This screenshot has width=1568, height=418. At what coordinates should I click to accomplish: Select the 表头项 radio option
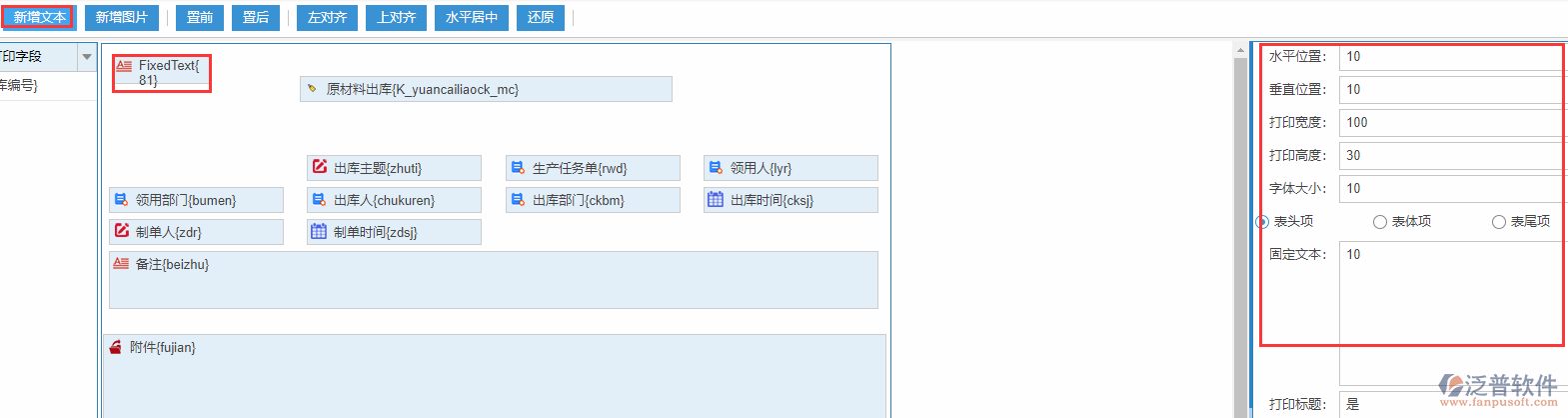(x=1262, y=222)
